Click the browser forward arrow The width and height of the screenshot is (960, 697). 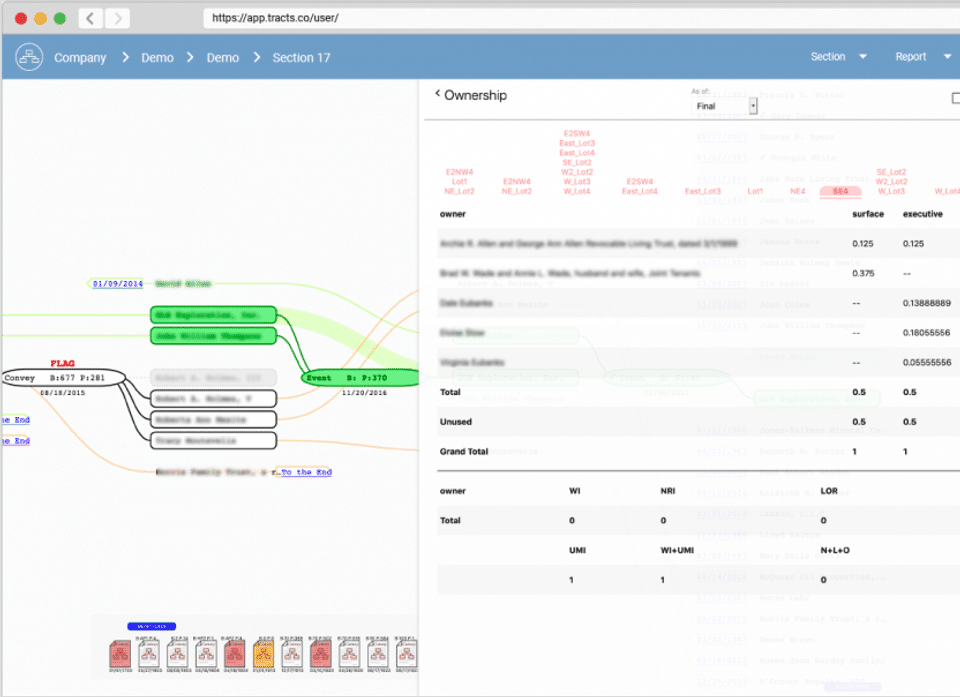[x=118, y=18]
